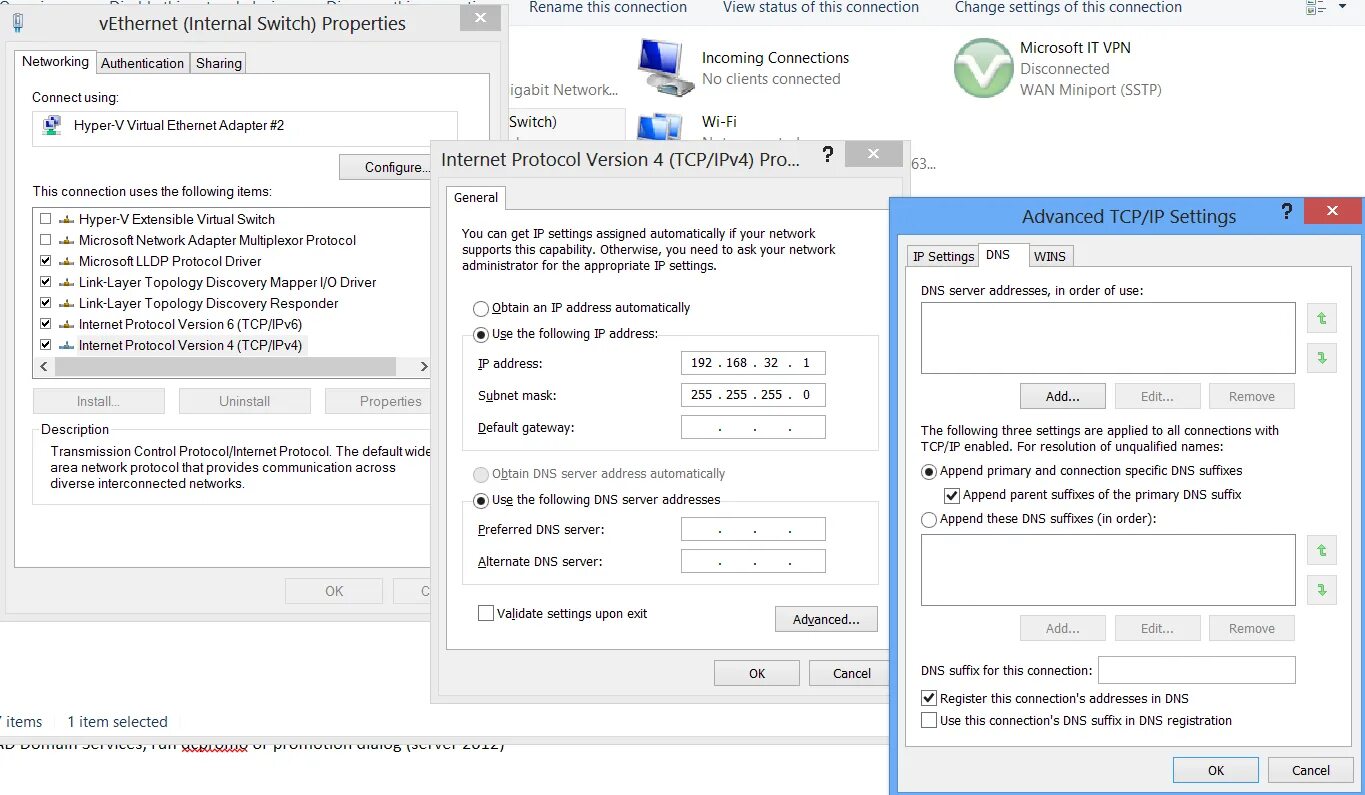This screenshot has height=795, width=1365.
Task: Click View status of this connection
Action: pyautogui.click(x=821, y=7)
